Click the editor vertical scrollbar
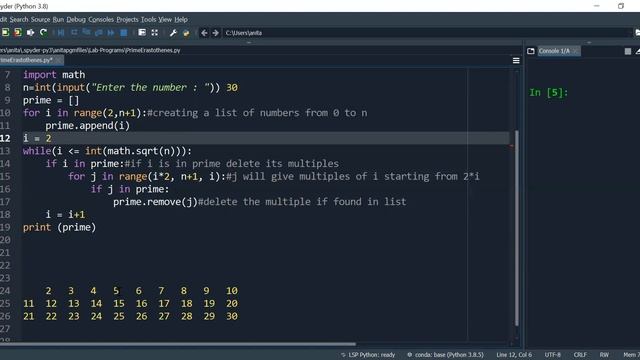Image resolution: width=640 pixels, height=360 pixels. 516,228
